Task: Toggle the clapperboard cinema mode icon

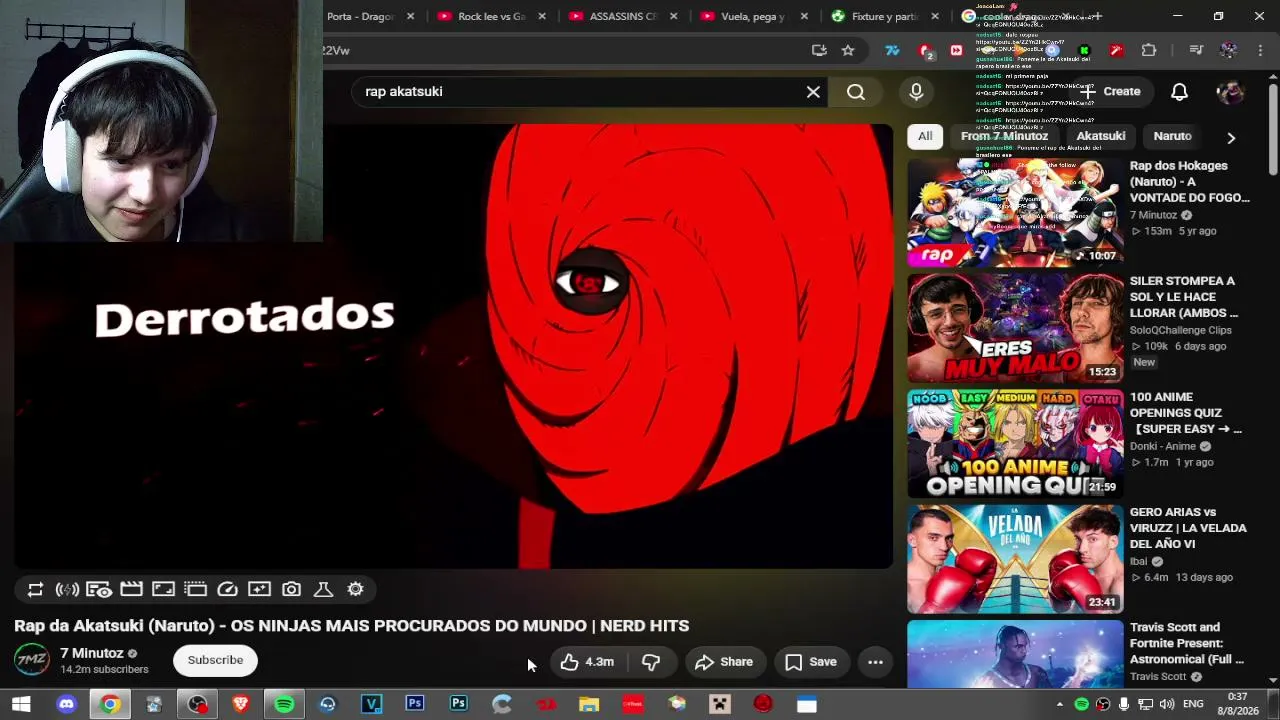Action: click(131, 590)
